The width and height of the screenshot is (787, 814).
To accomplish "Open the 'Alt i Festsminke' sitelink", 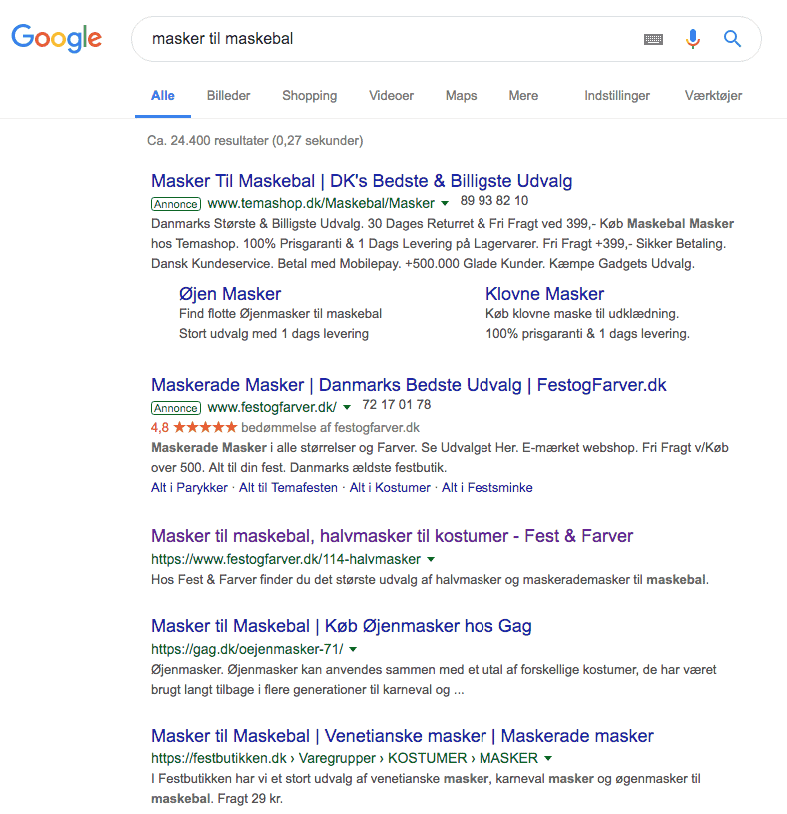I will click(487, 487).
